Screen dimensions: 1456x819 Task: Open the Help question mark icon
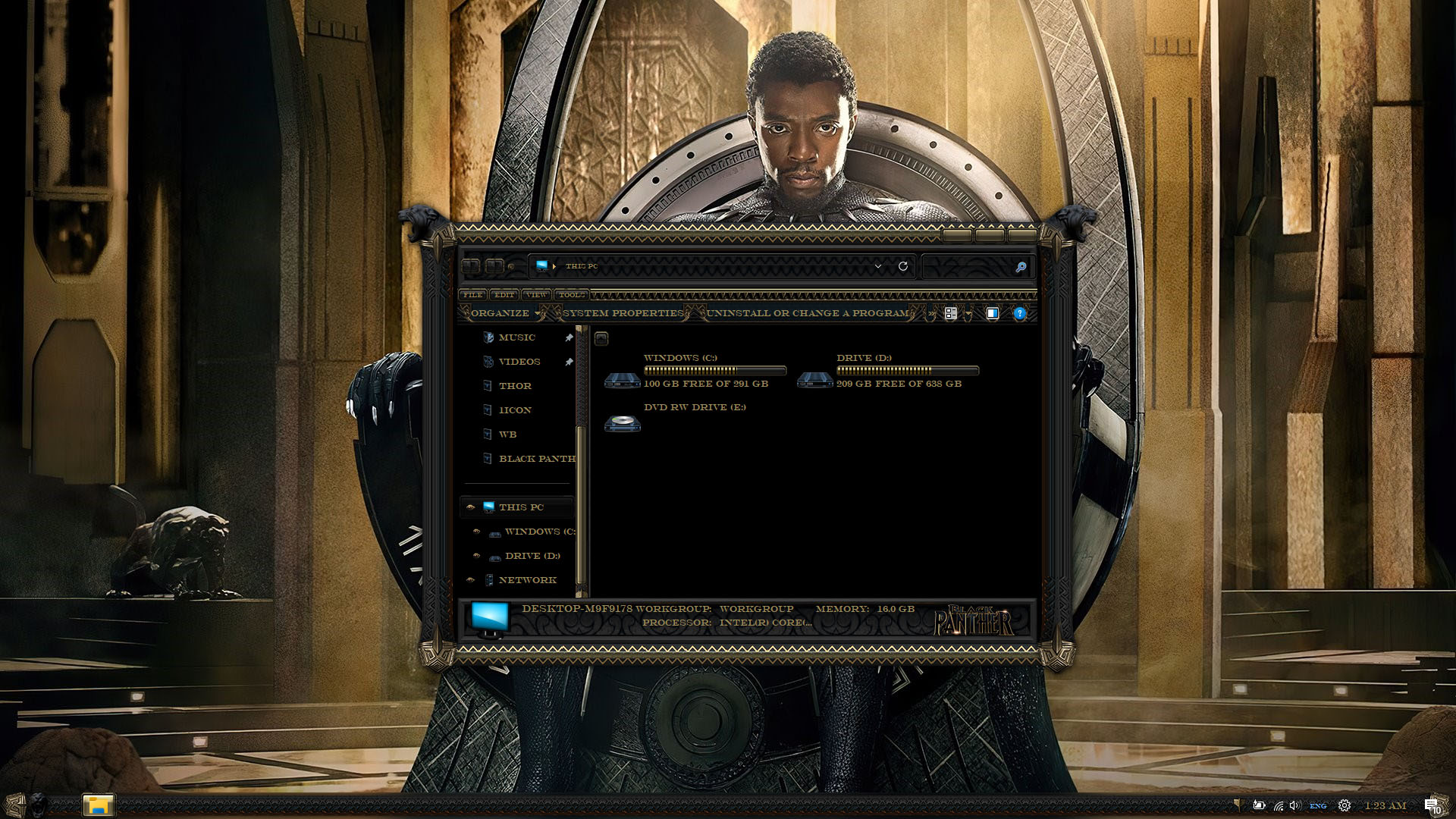click(1019, 313)
